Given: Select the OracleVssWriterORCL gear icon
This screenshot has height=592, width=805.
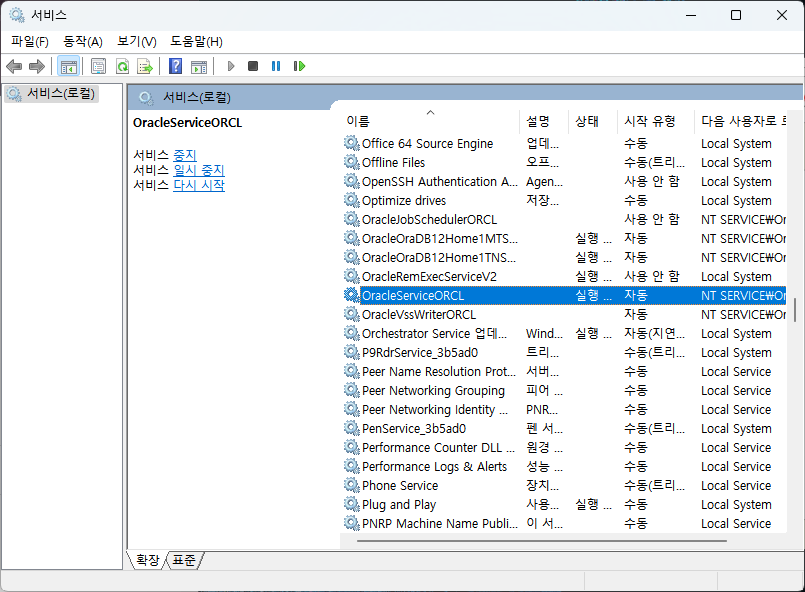Looking at the screenshot, I should click(352, 314).
